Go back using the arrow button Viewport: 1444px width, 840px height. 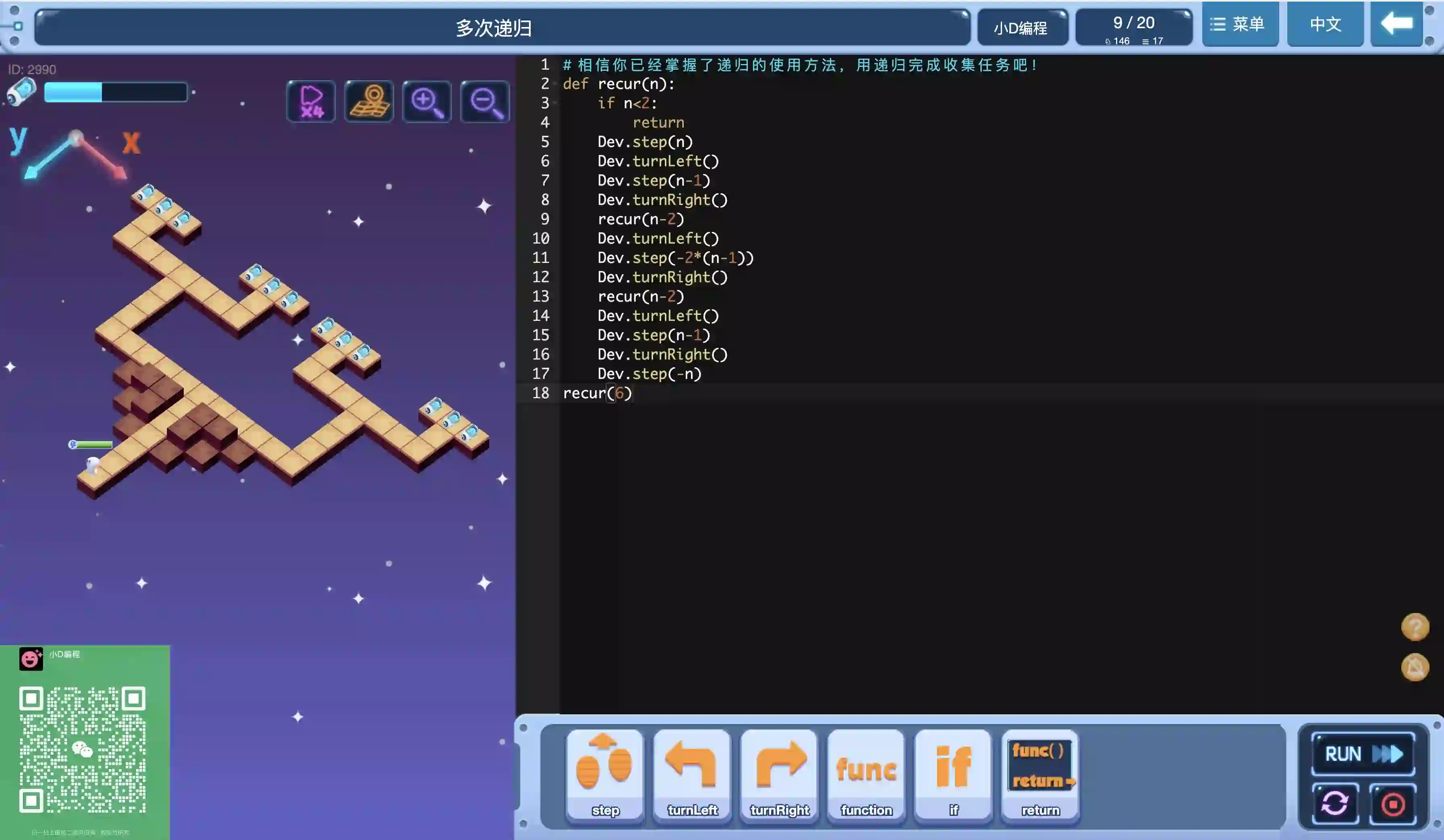pos(1396,24)
